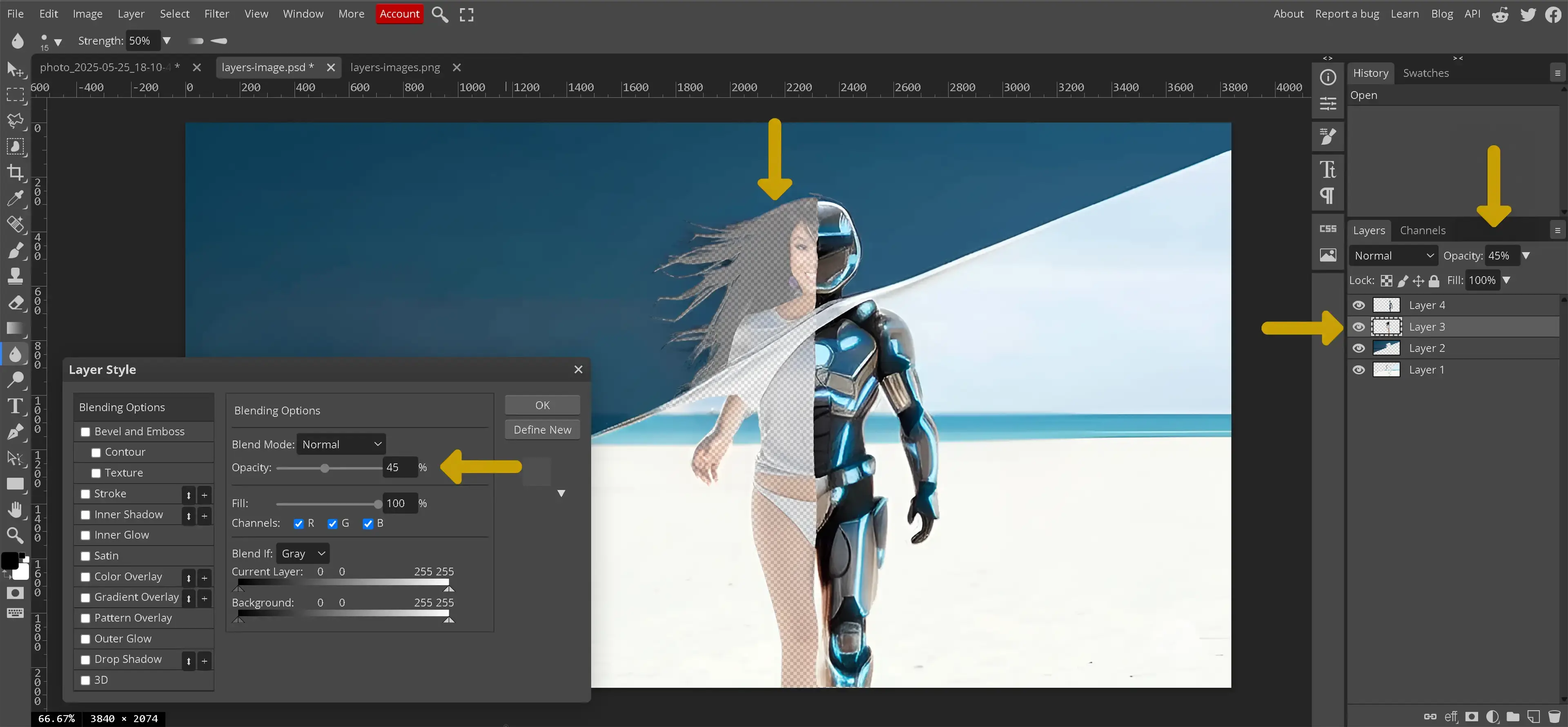
Task: Open the Image menu
Action: [88, 13]
